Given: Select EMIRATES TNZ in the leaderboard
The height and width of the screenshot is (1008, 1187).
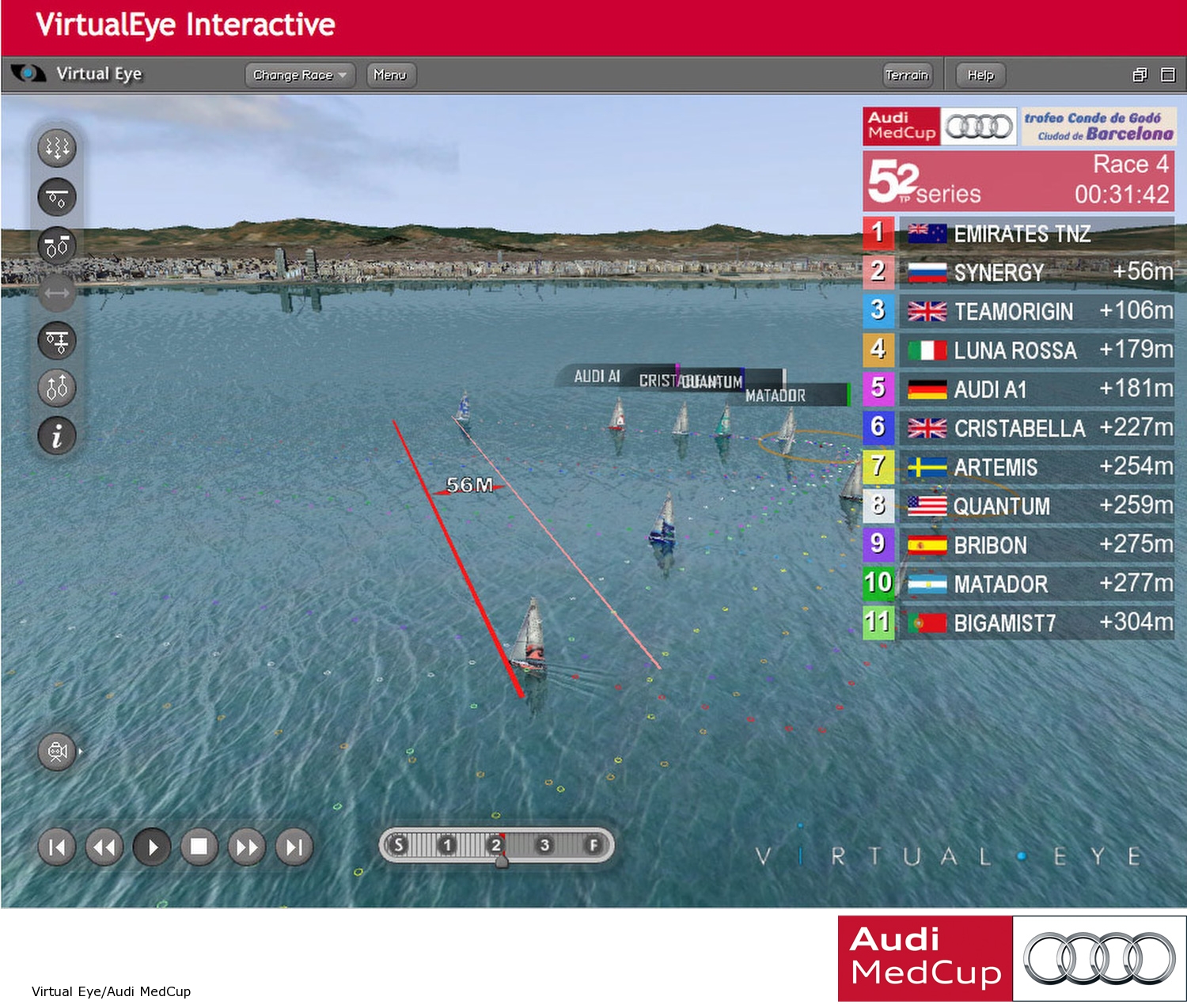Looking at the screenshot, I should point(1022,233).
